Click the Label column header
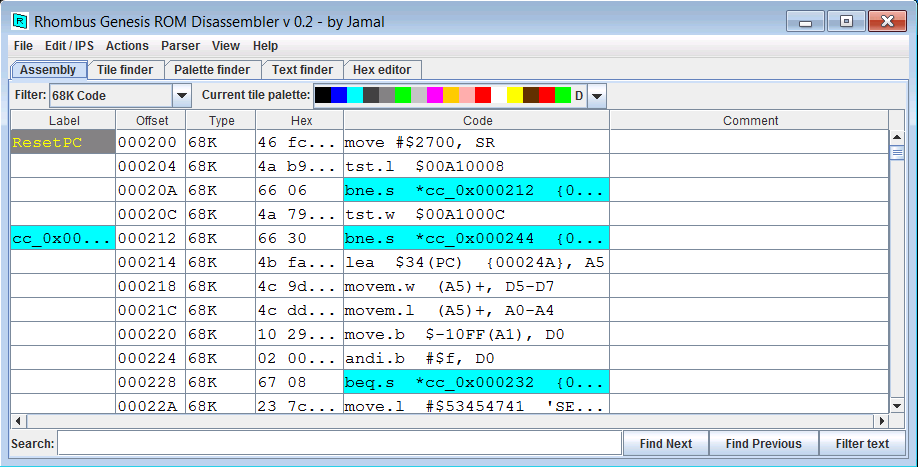The width and height of the screenshot is (919, 467). click(x=63, y=121)
